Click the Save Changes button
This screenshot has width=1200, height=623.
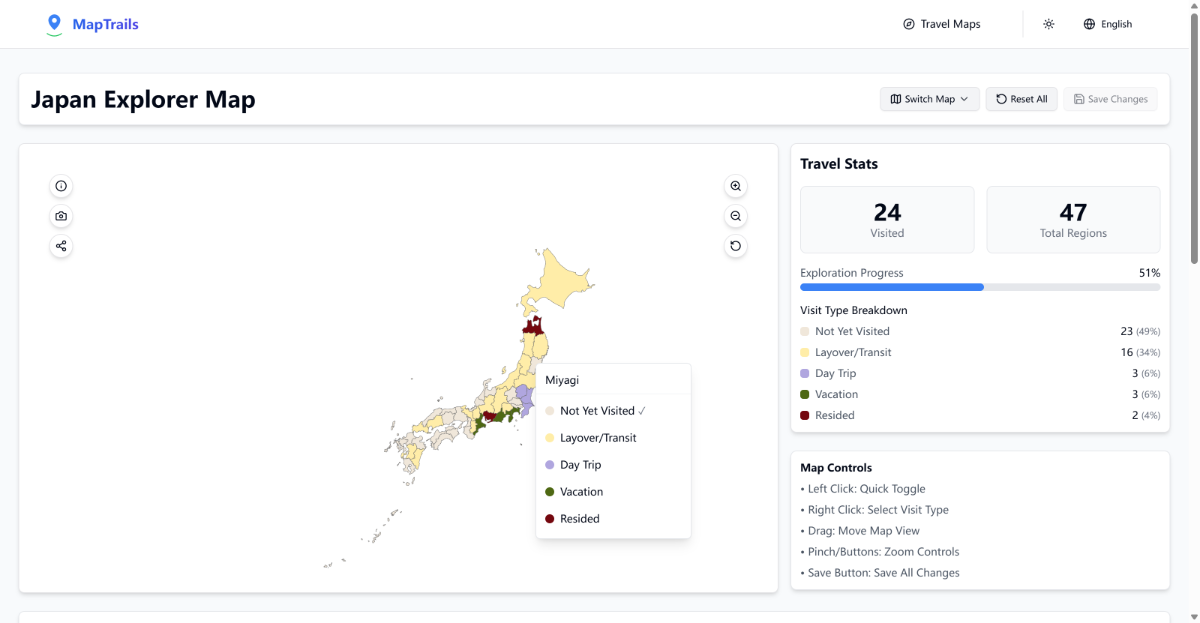[x=1111, y=99]
